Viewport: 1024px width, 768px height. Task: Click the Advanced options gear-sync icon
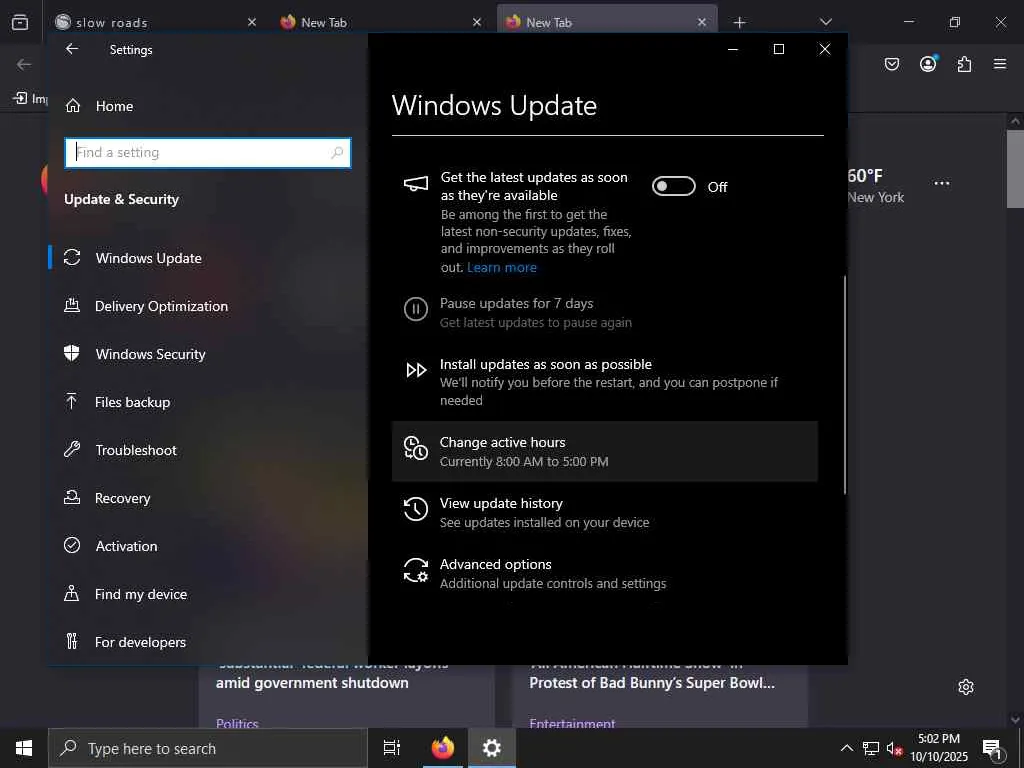click(416, 570)
